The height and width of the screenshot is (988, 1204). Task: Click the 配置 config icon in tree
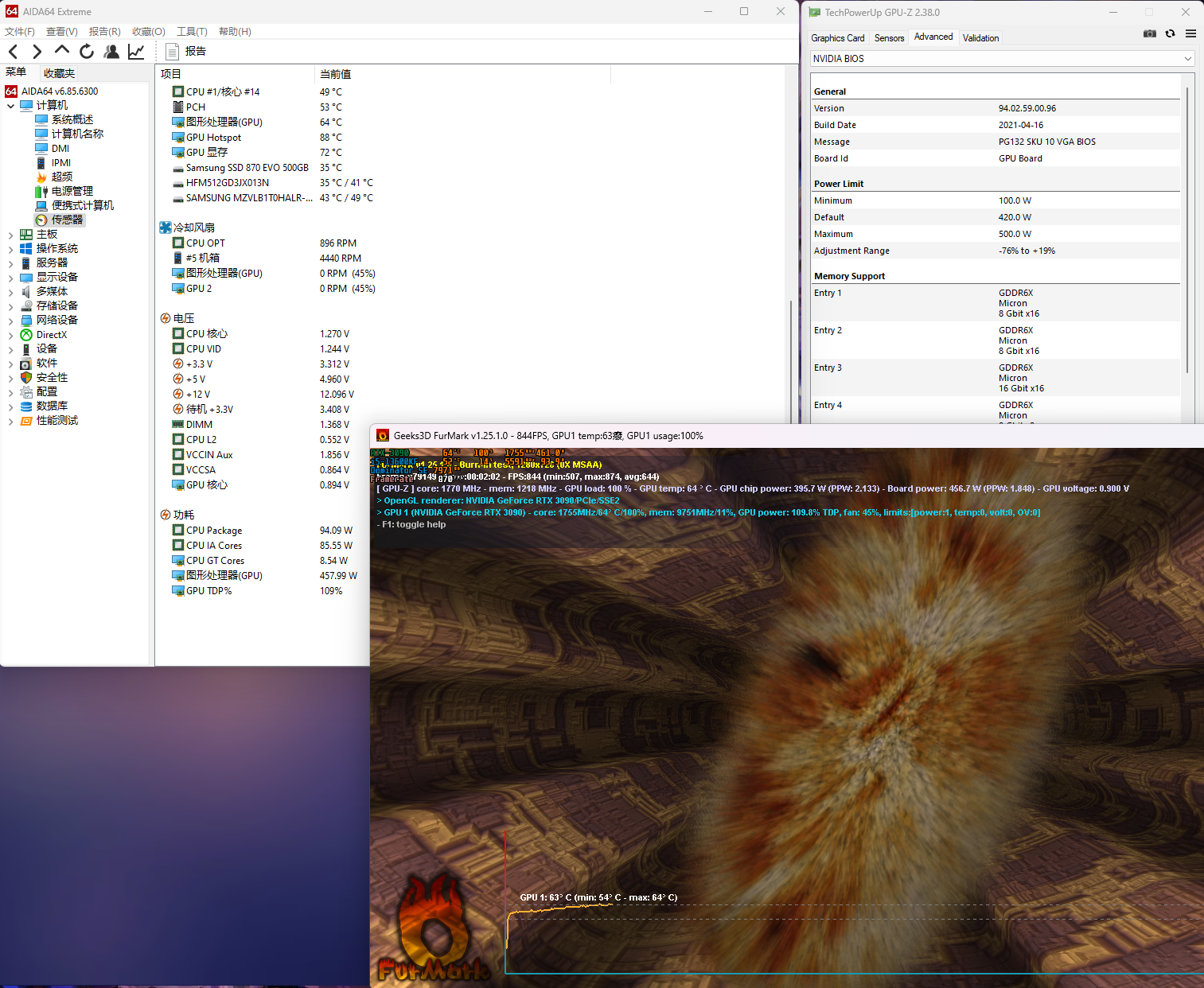26,392
